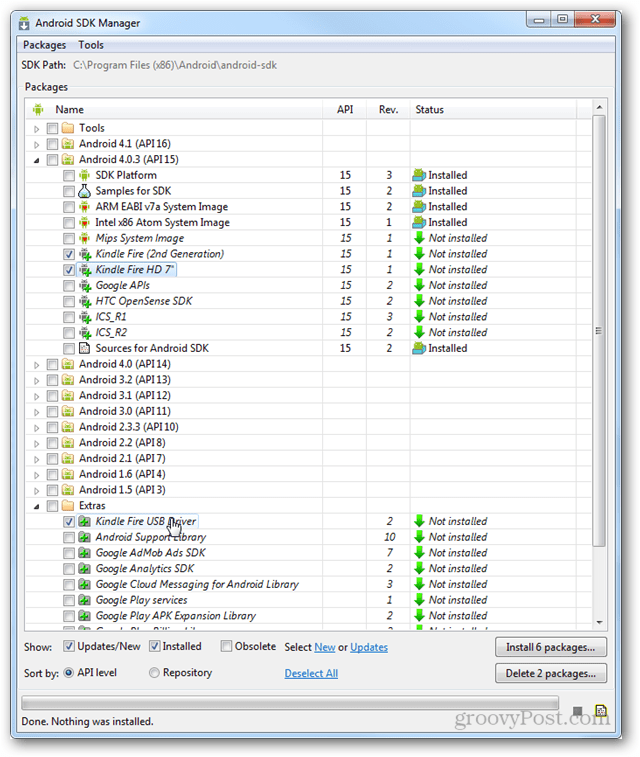Click the SDK Platform android icon
Image resolution: width=640 pixels, height=757 pixels.
pos(84,175)
